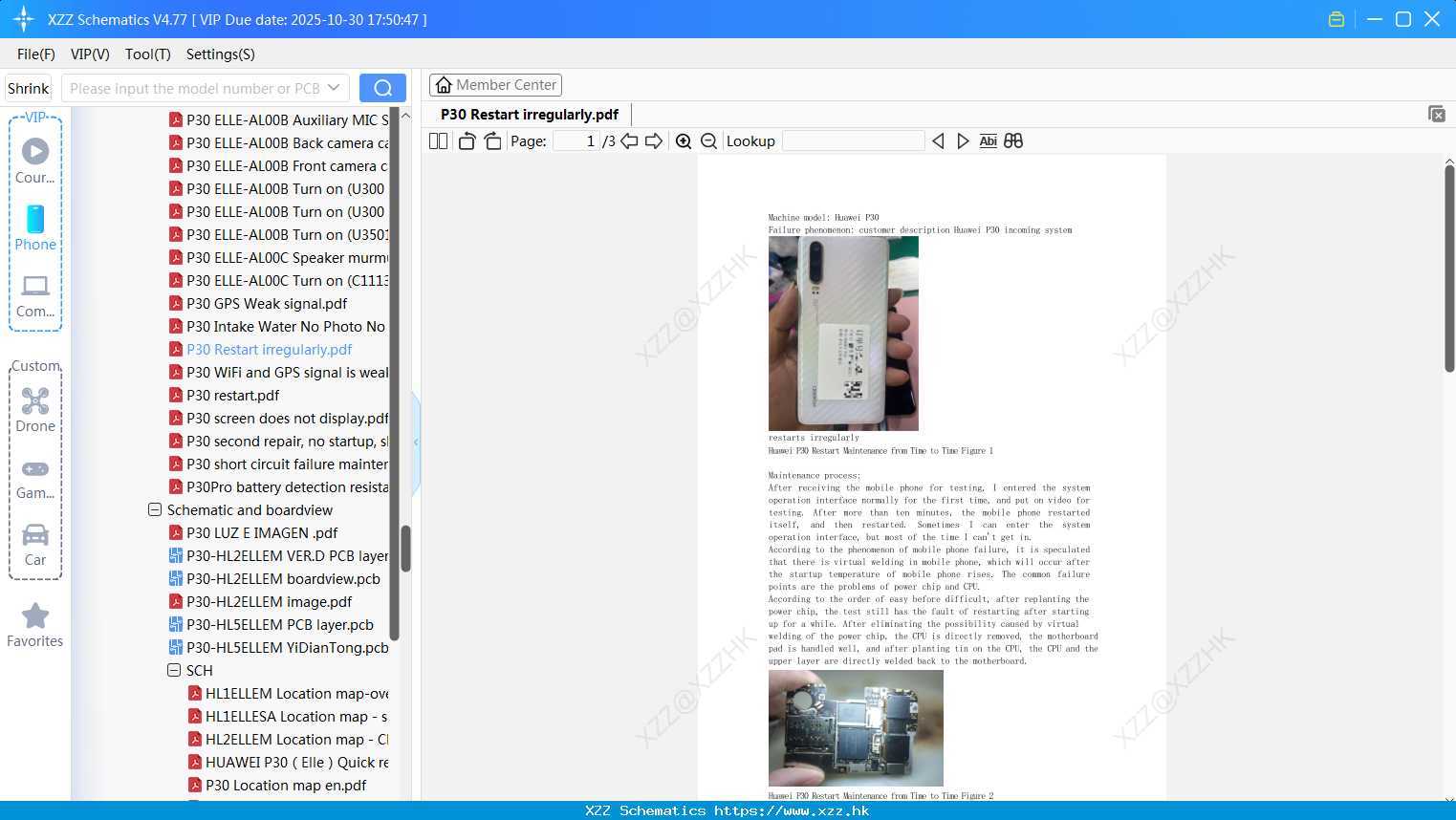Click the page number field
The height and width of the screenshot is (820, 1456).
(x=576, y=140)
